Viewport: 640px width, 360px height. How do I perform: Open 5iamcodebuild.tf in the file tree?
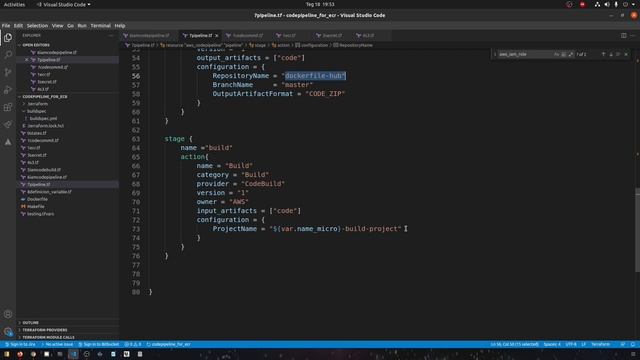(44, 170)
